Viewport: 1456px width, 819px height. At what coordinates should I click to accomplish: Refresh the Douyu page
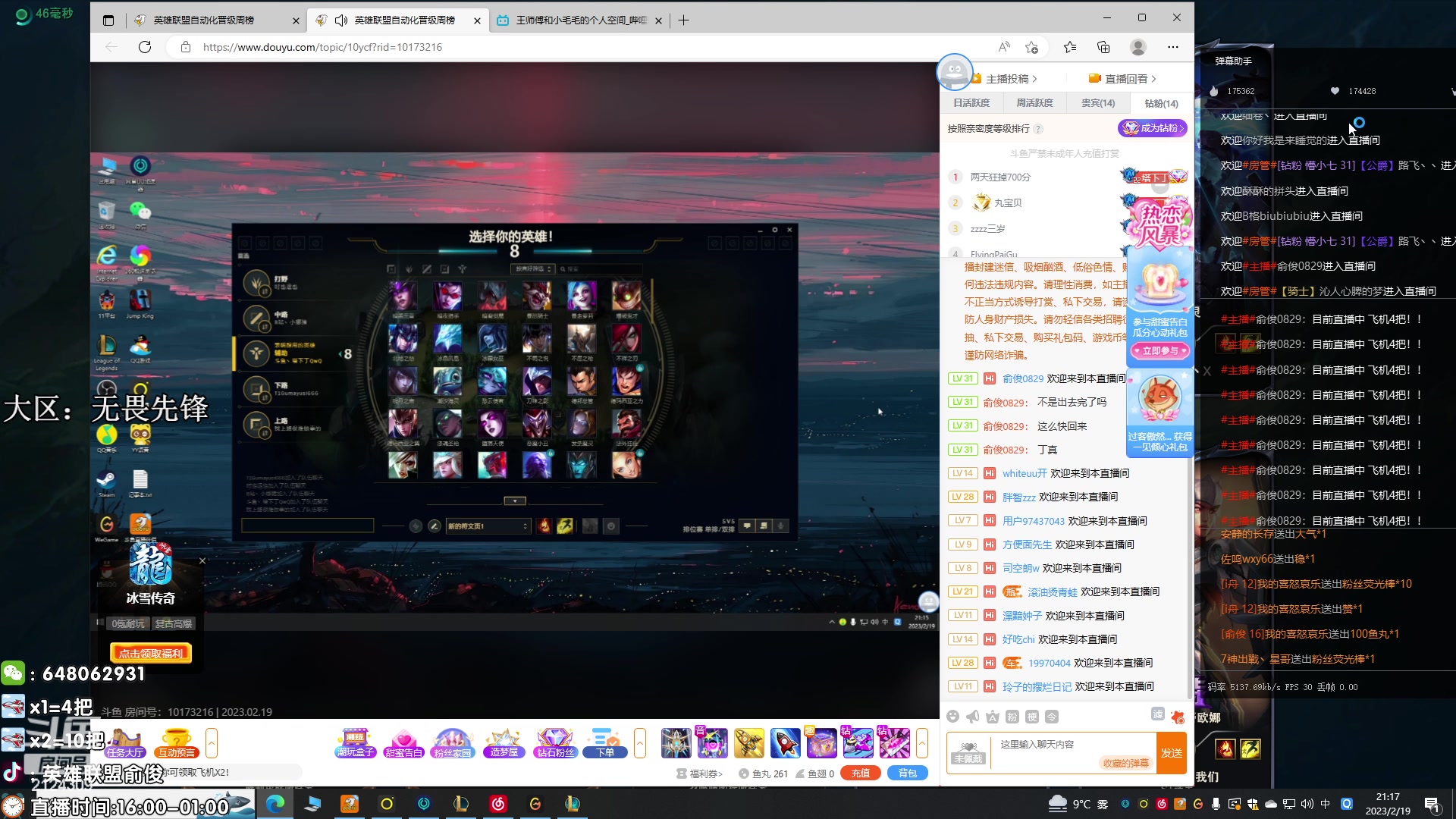point(145,47)
